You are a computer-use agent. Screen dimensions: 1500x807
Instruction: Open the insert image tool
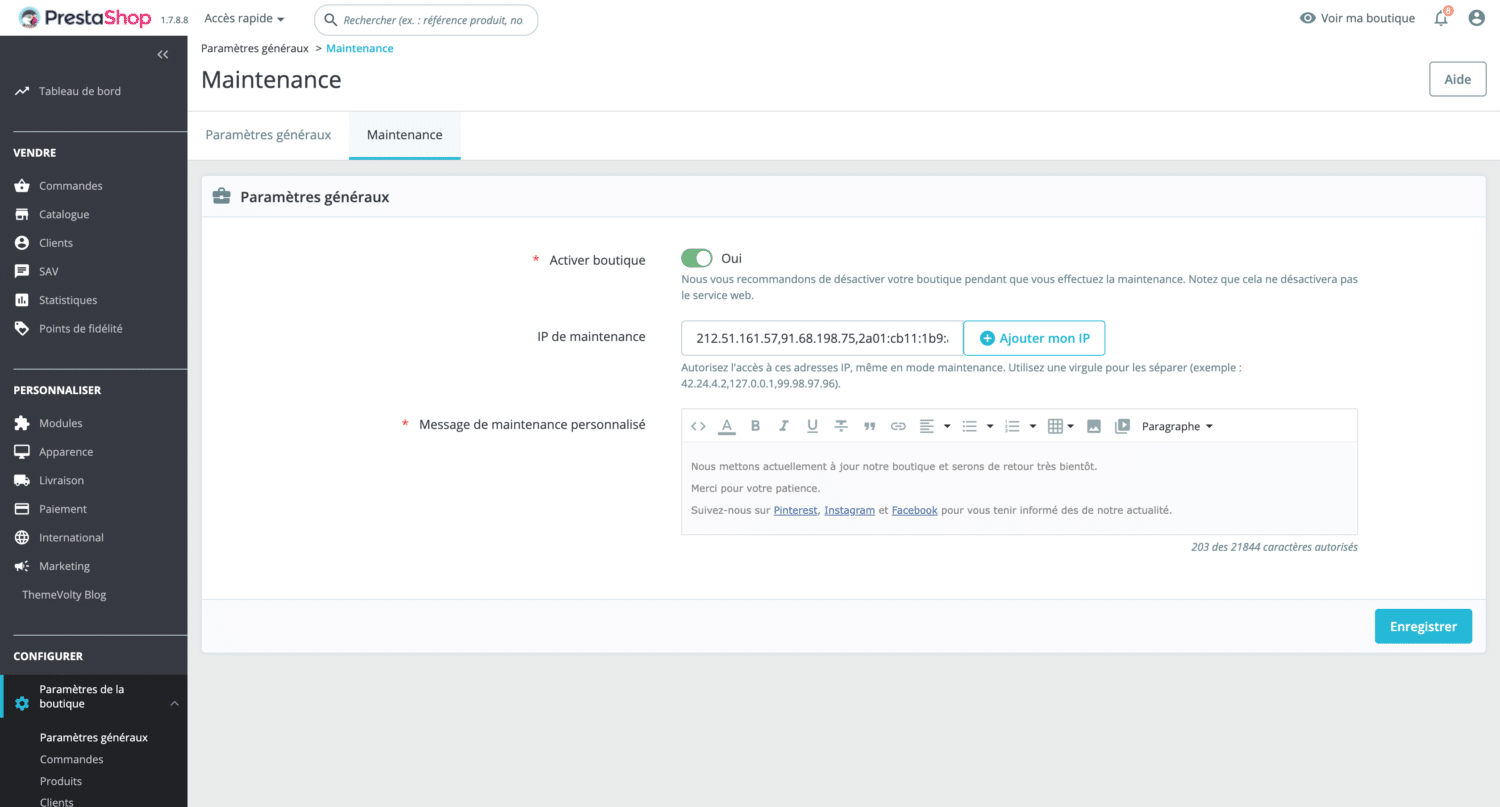point(1094,425)
